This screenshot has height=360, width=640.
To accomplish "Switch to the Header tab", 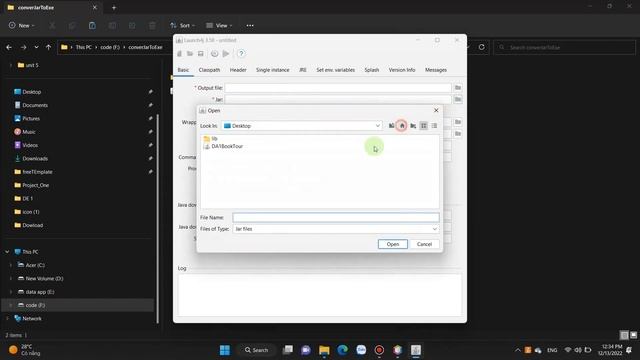I will tap(238, 70).
